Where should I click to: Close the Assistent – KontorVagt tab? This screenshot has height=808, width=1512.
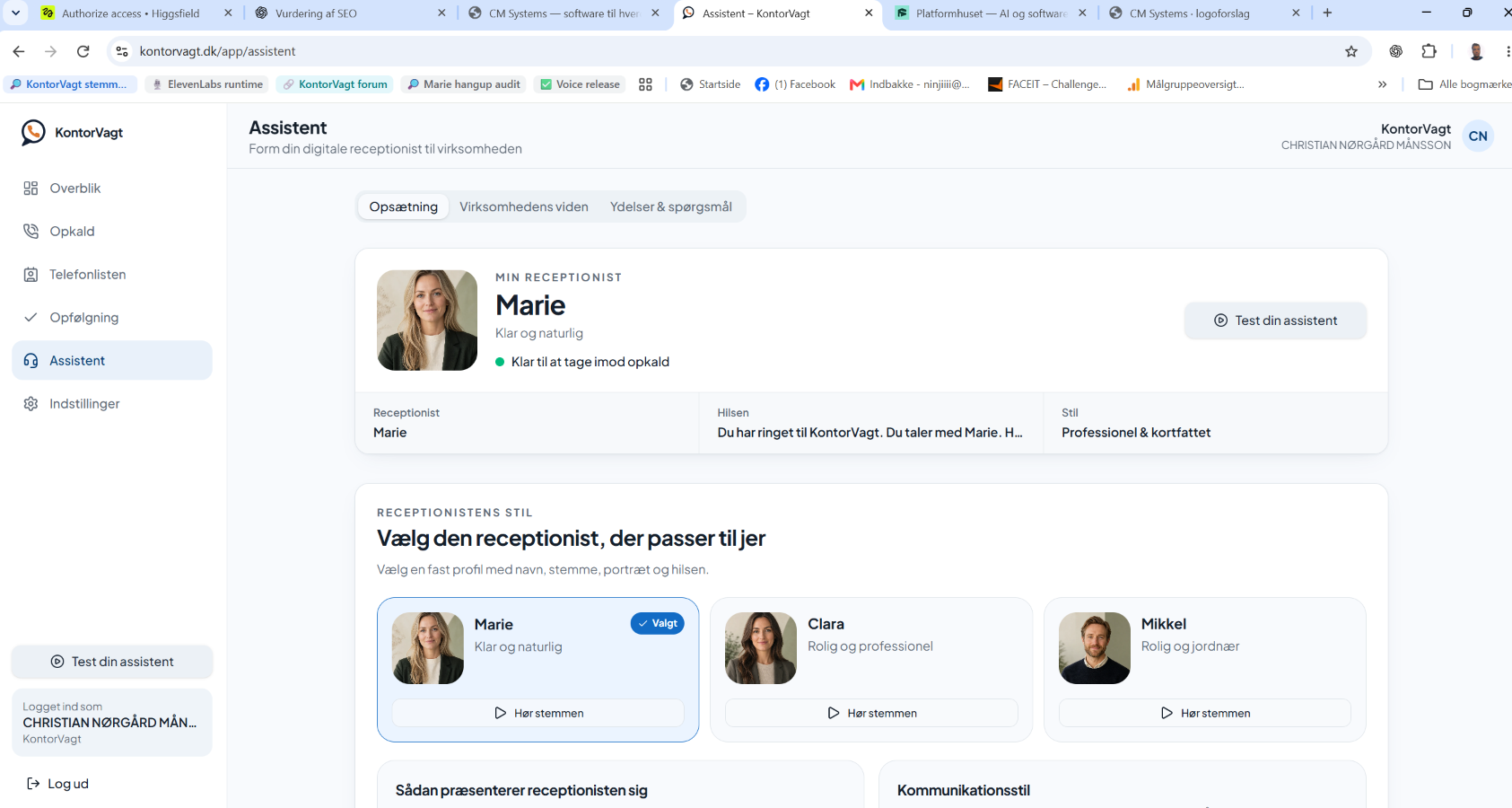[869, 13]
